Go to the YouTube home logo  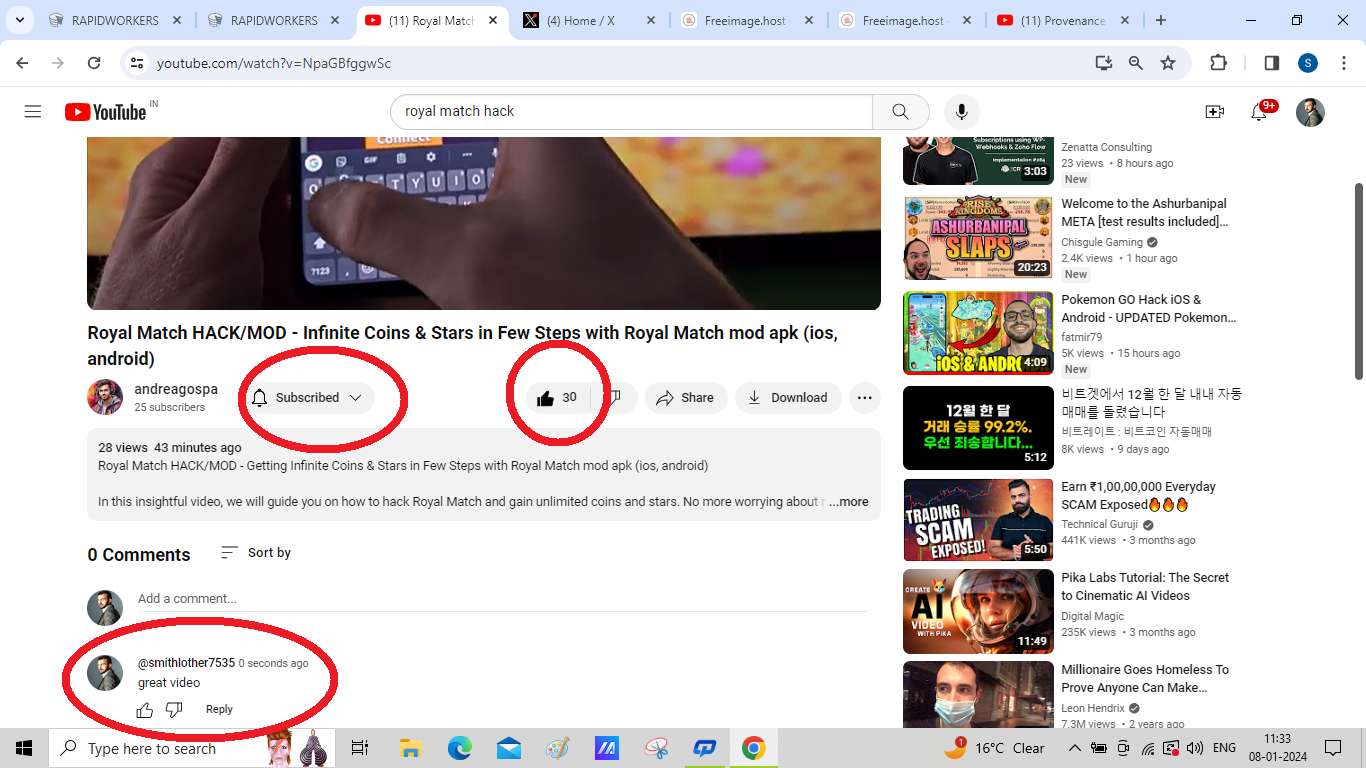(106, 112)
